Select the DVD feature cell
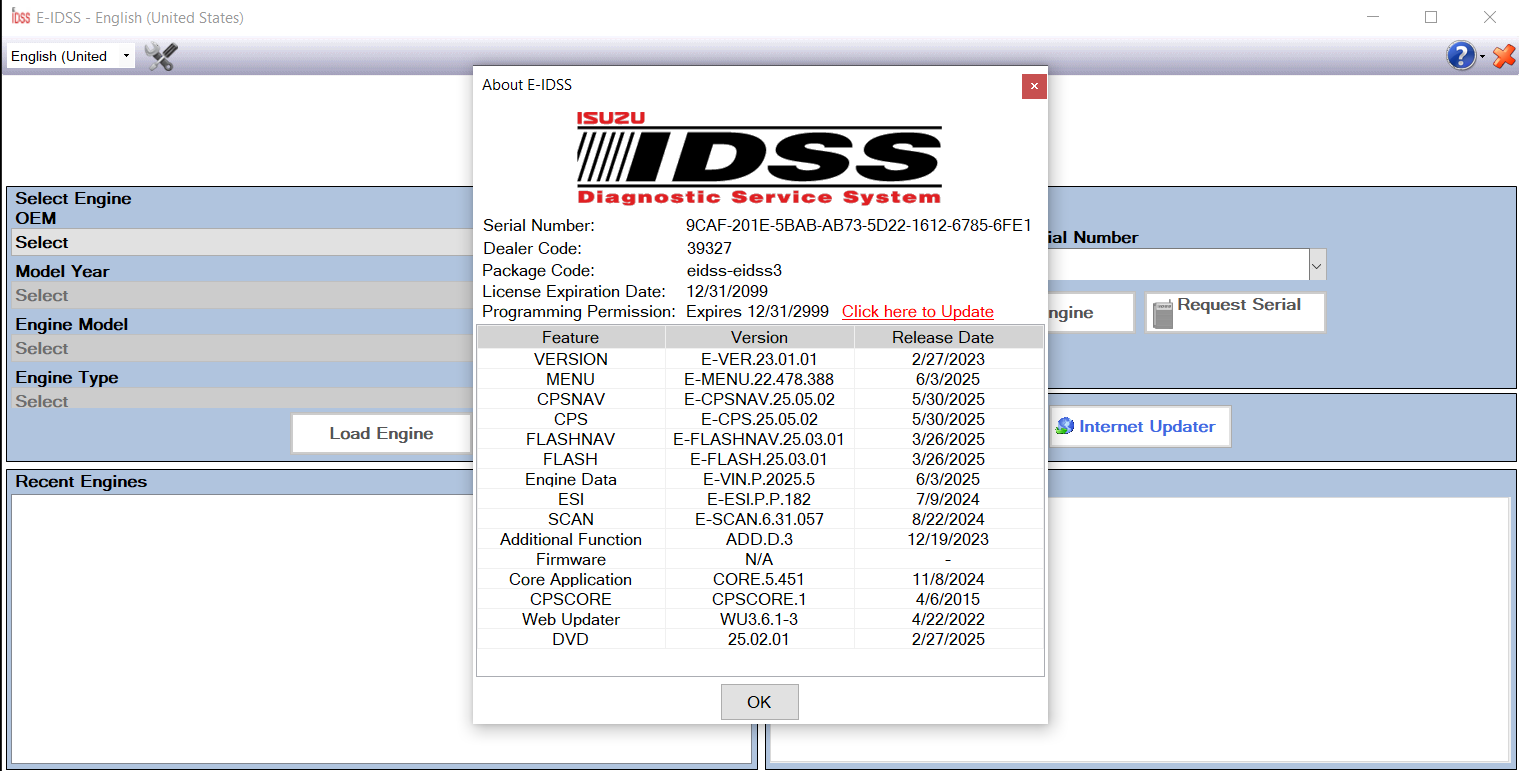Image resolution: width=1519 pixels, height=771 pixels. pos(571,639)
